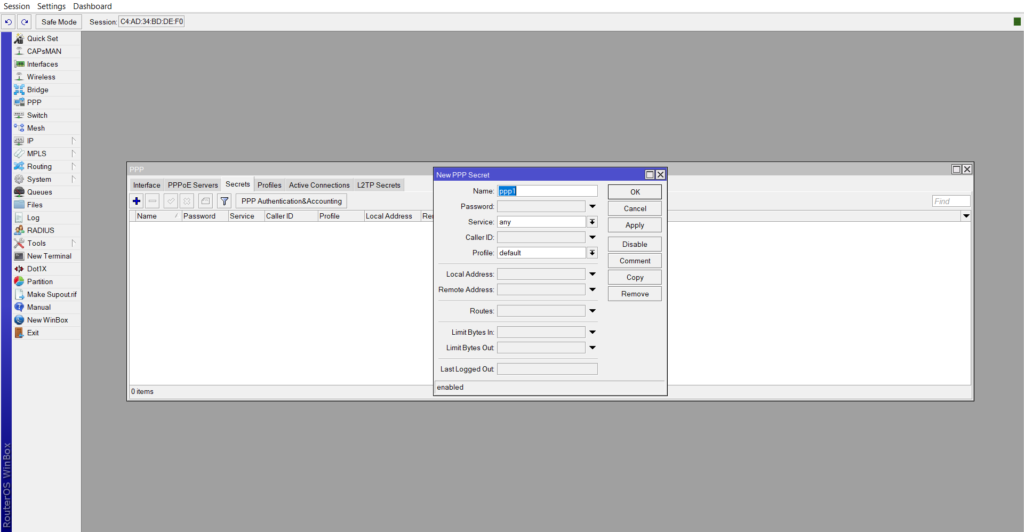The height and width of the screenshot is (532, 1024).
Task: Open Queues from the sidebar
Action: 39,192
